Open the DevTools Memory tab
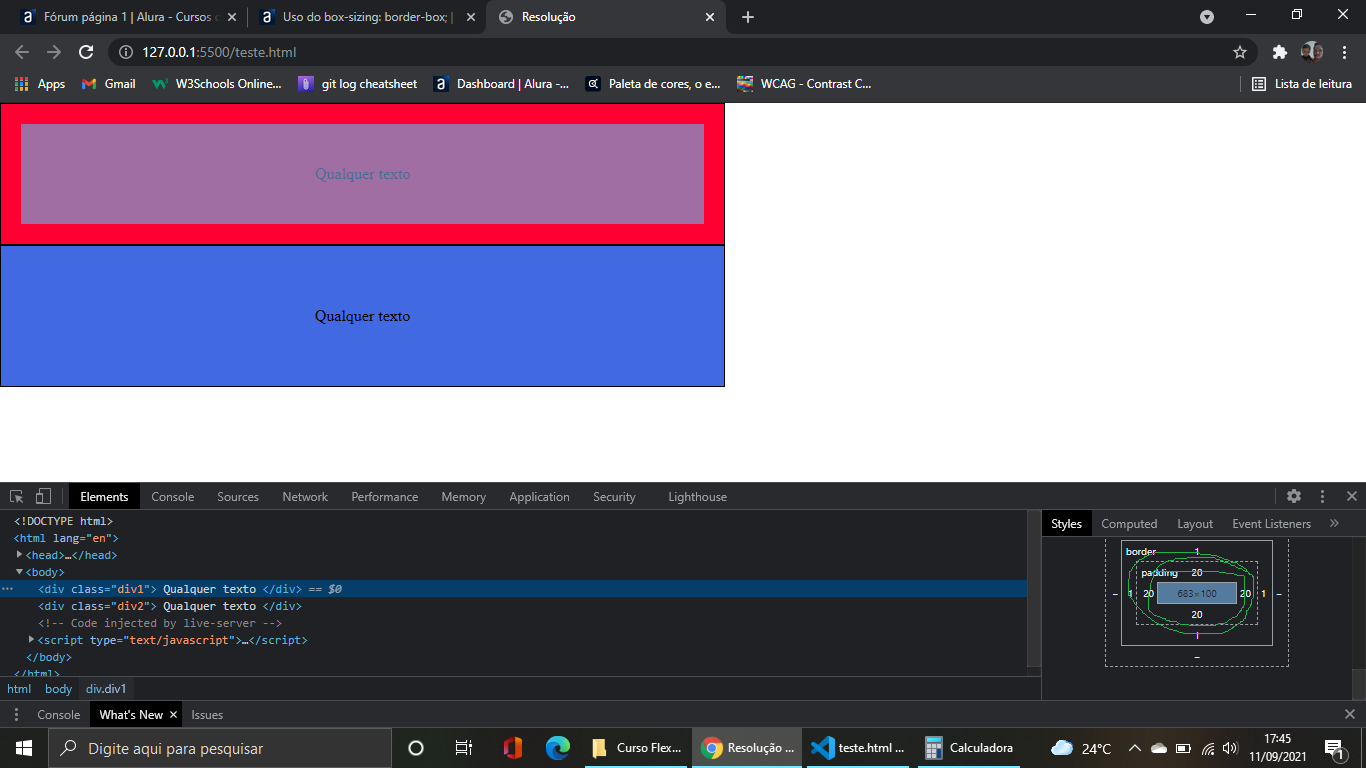The height and width of the screenshot is (768, 1366). coord(464,497)
